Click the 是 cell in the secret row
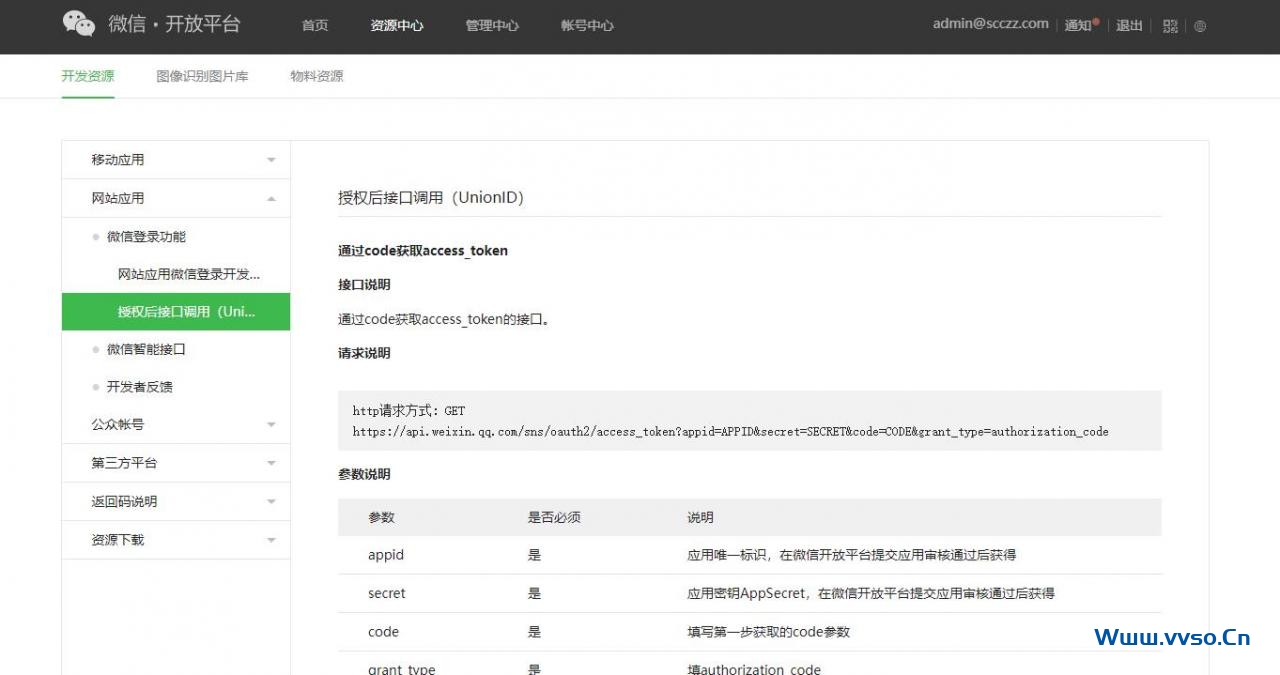 coord(534,593)
